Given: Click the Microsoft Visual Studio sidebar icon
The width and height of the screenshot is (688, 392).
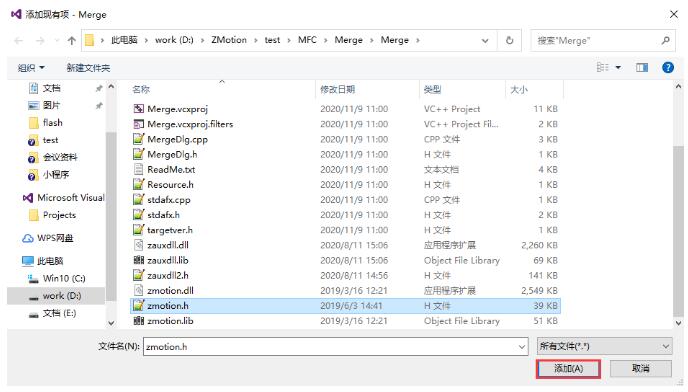Looking at the screenshot, I should [x=28, y=198].
